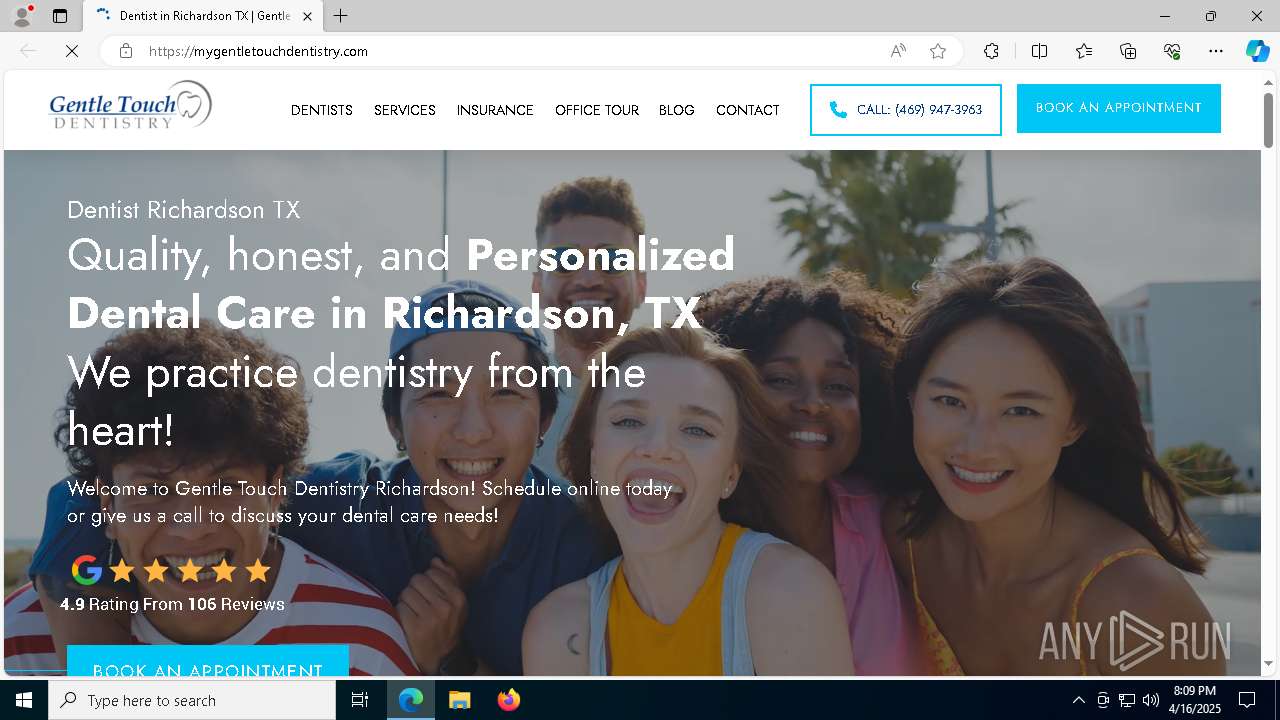
Task: Open the Favorites list
Action: [1084, 51]
